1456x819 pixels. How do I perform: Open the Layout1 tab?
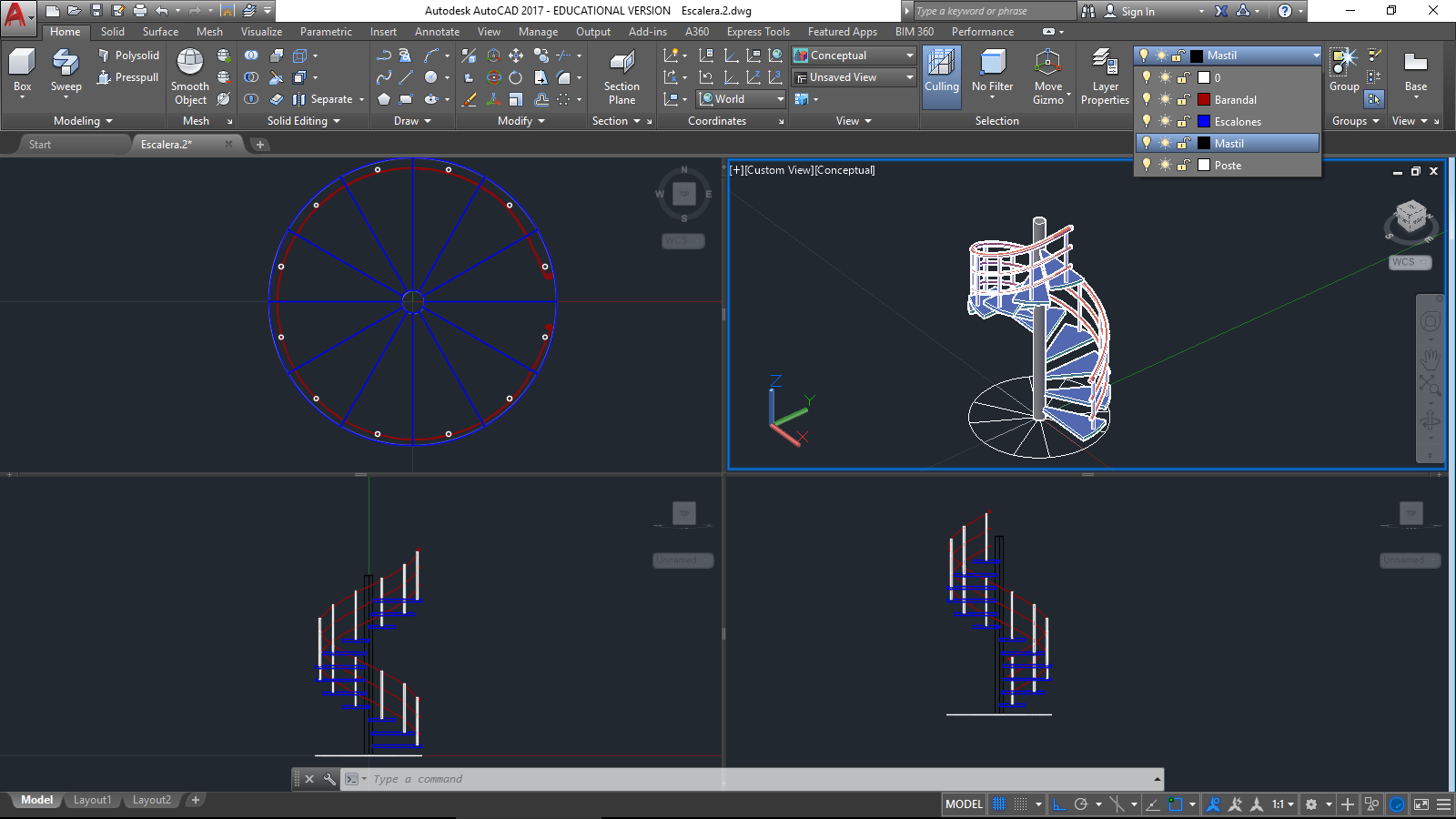coord(92,800)
